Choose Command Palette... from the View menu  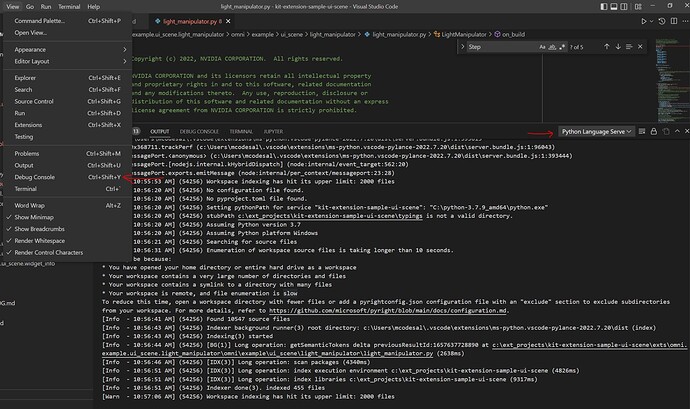coord(67,21)
